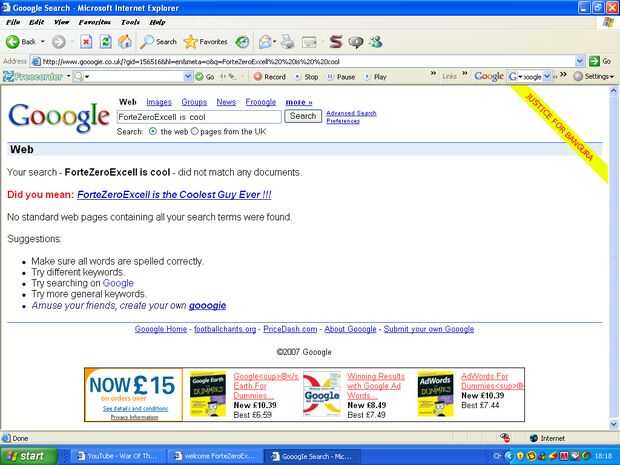Screen dimensions: 620x465
Task: Switch to 'welcome ForteZeroEx' taskbar window
Action: pyautogui.click(x=215, y=456)
